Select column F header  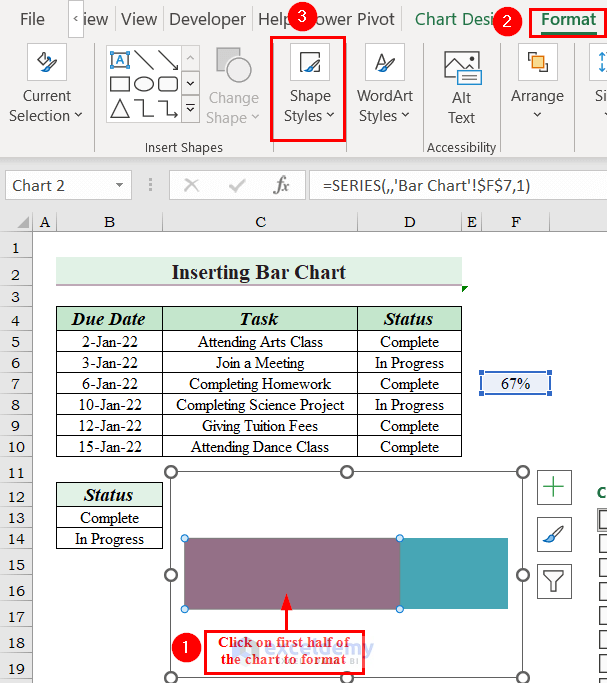(x=516, y=222)
